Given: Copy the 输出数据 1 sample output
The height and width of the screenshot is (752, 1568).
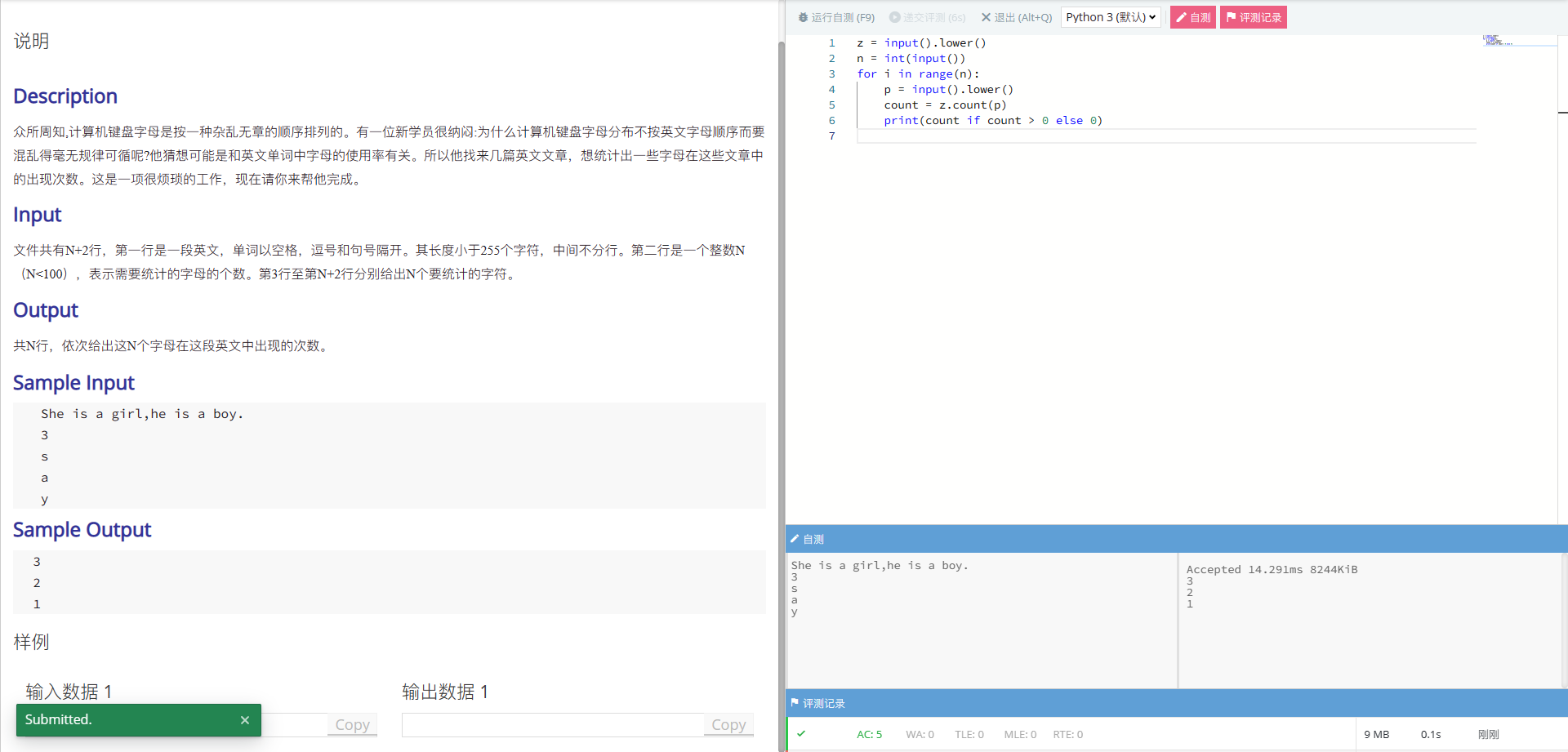Looking at the screenshot, I should coord(728,724).
